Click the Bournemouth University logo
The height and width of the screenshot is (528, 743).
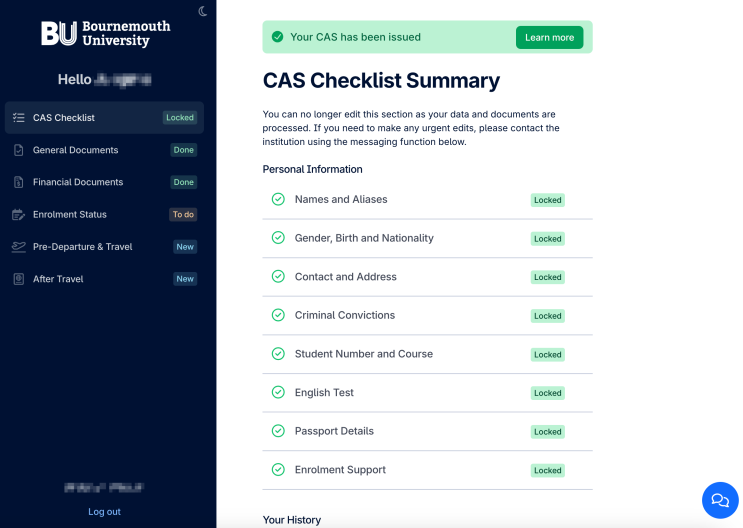tap(105, 34)
